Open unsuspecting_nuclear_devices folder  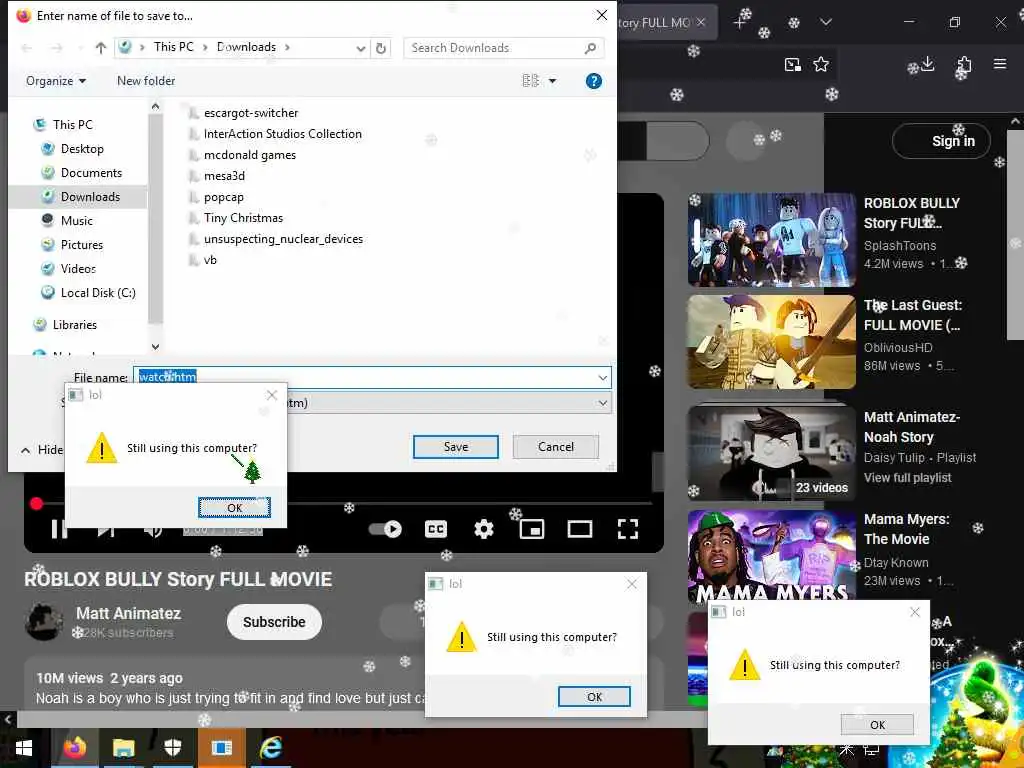pos(283,239)
